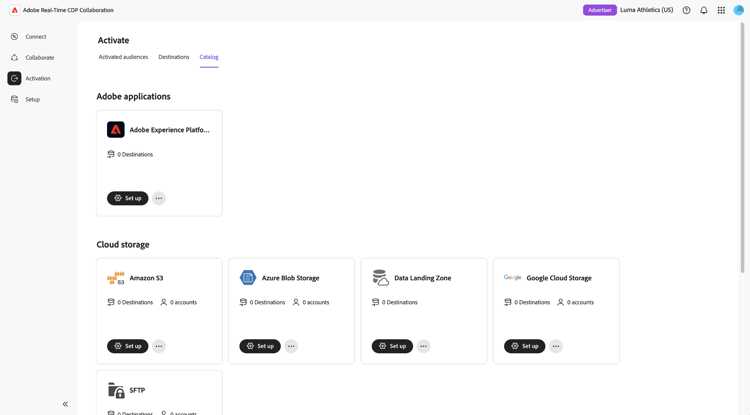This screenshot has width=750, height=415.
Task: Go to Collaborate in the sidebar
Action: coord(40,57)
